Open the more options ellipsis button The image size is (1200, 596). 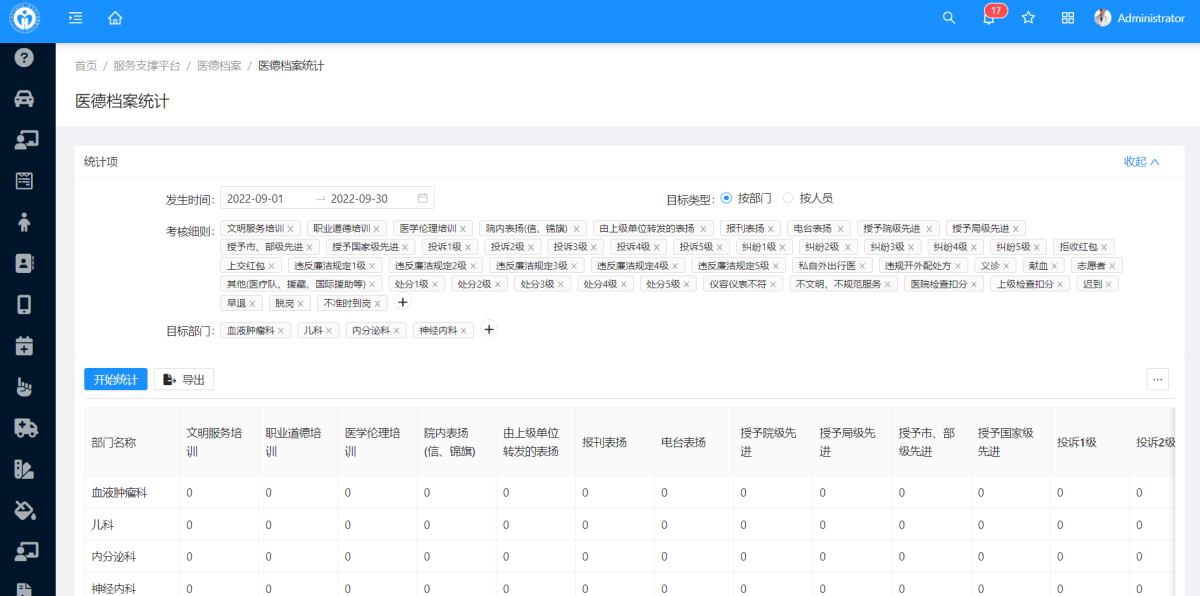1158,379
